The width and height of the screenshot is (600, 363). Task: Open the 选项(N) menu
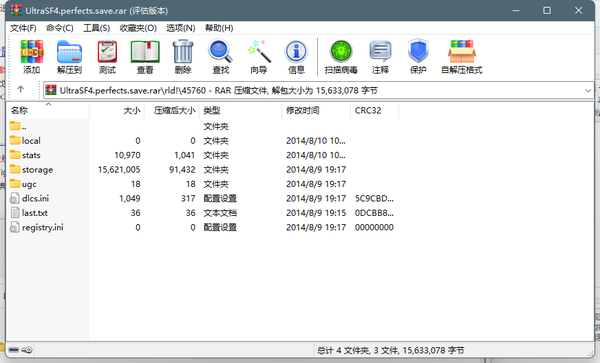[181, 28]
